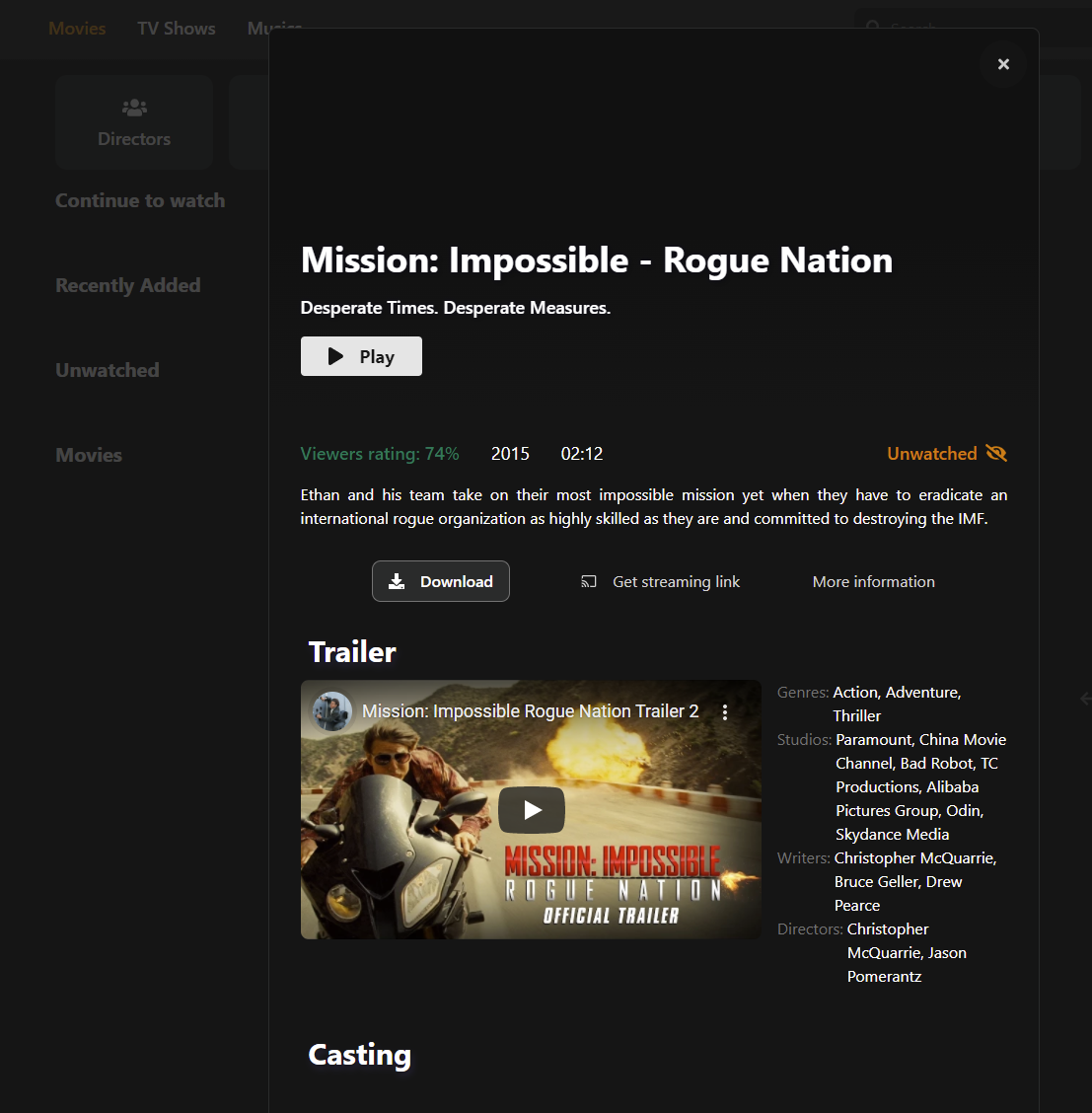Image resolution: width=1092 pixels, height=1113 pixels.
Task: Open trailer video options three-dot menu
Action: (724, 712)
